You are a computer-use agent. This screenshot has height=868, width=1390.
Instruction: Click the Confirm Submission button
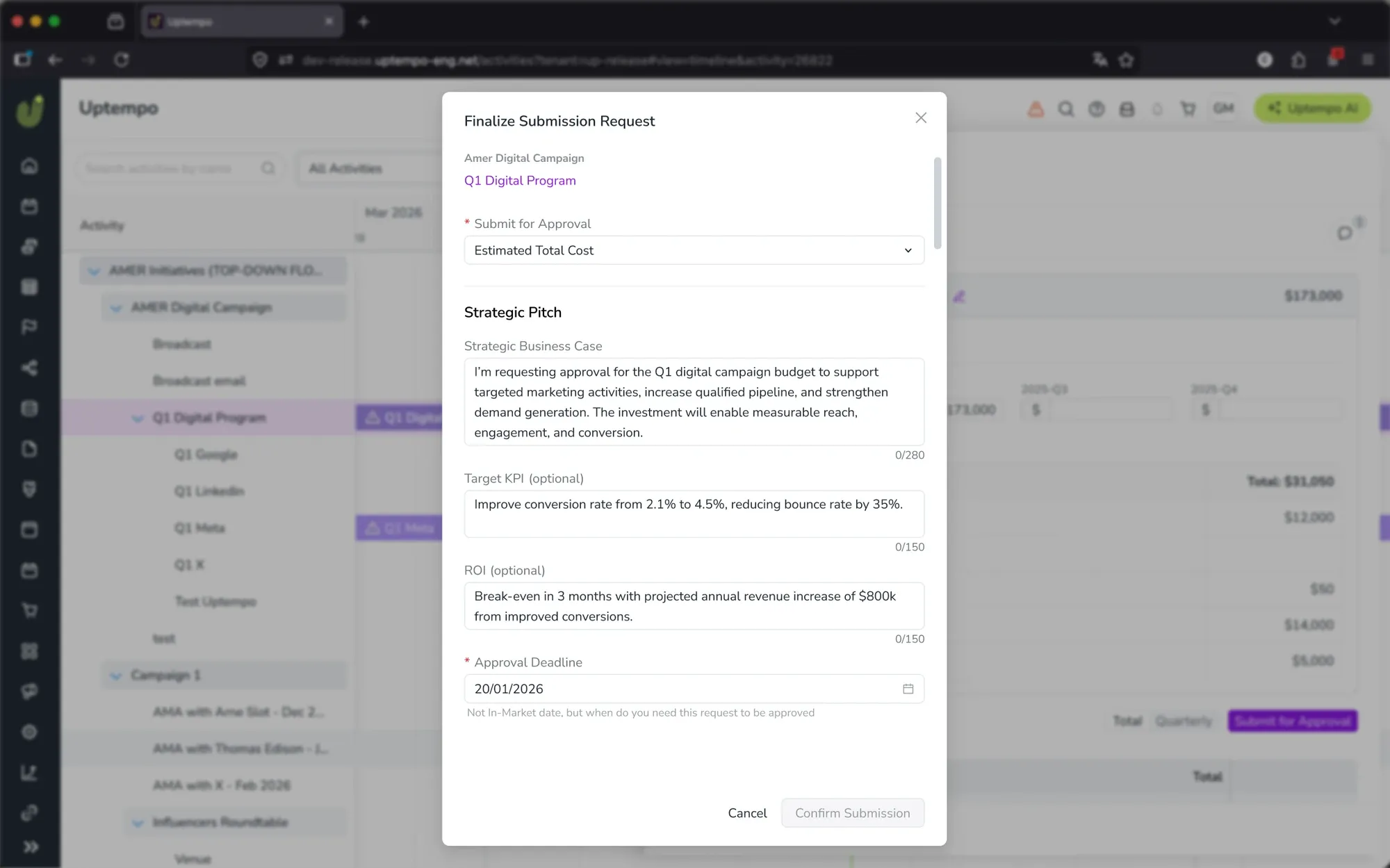852,813
